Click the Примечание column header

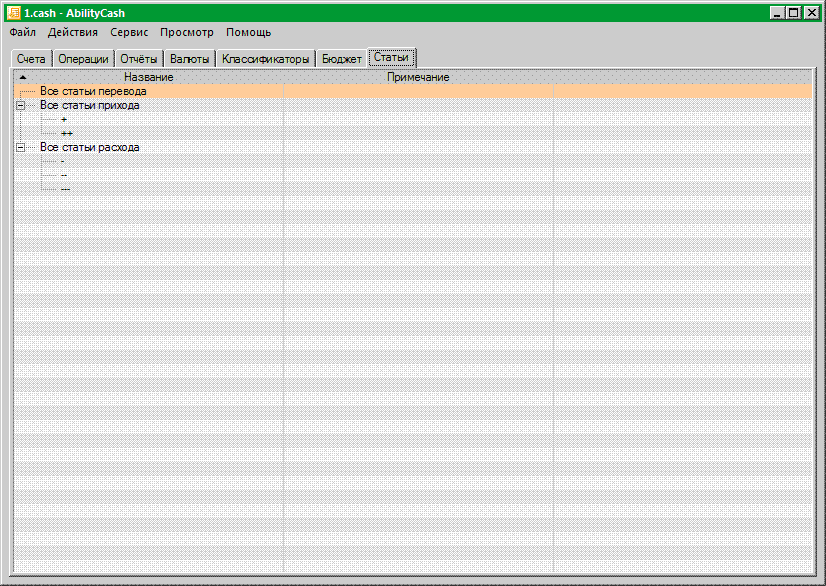(418, 77)
